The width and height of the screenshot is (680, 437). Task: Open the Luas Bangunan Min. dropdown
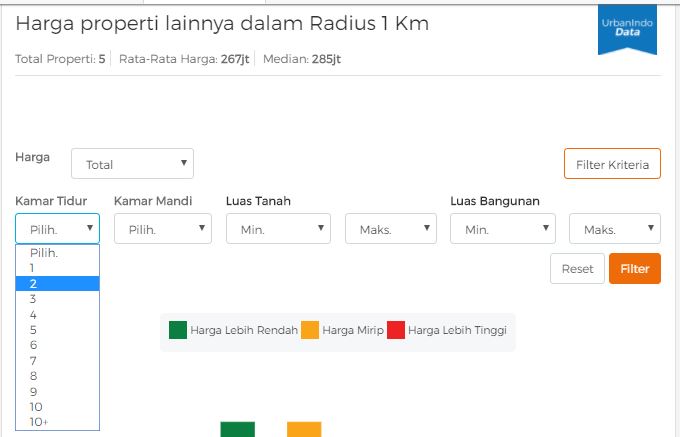click(x=503, y=228)
